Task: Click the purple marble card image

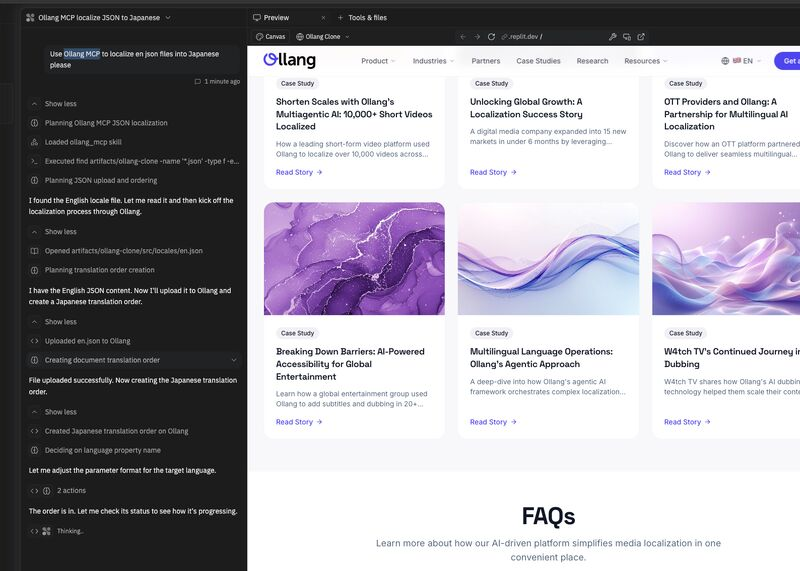Action: tap(354, 259)
